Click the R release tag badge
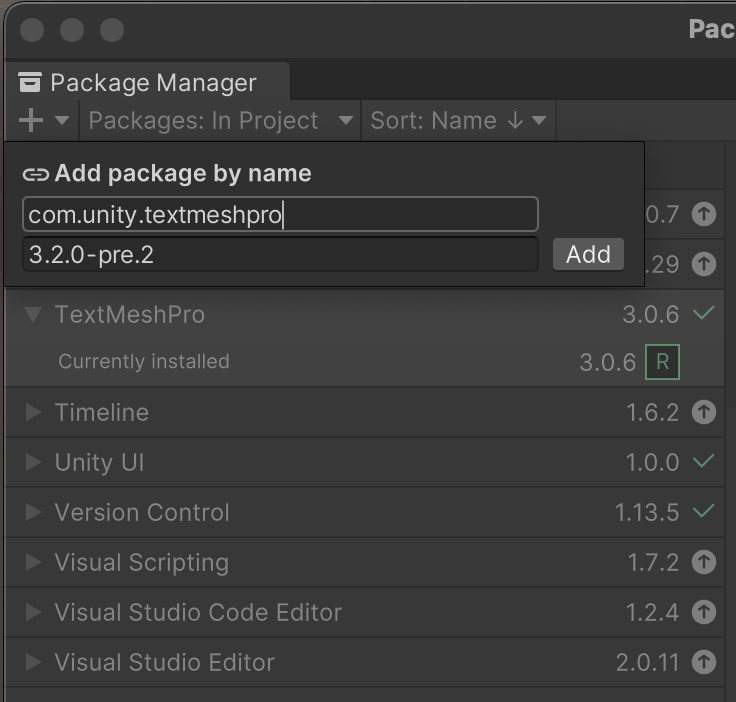736x702 pixels. coord(662,362)
